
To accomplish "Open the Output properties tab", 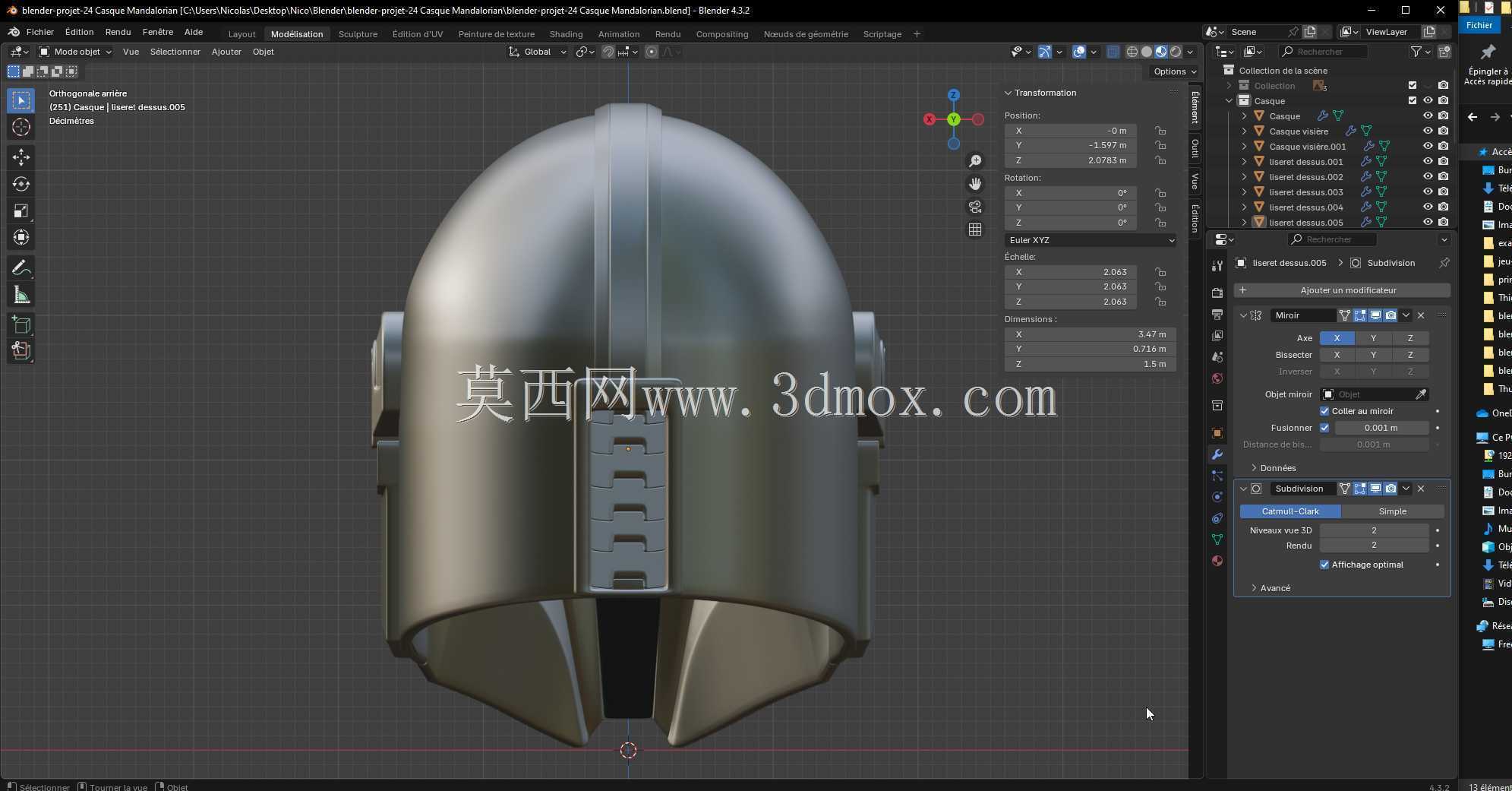I will (x=1217, y=315).
